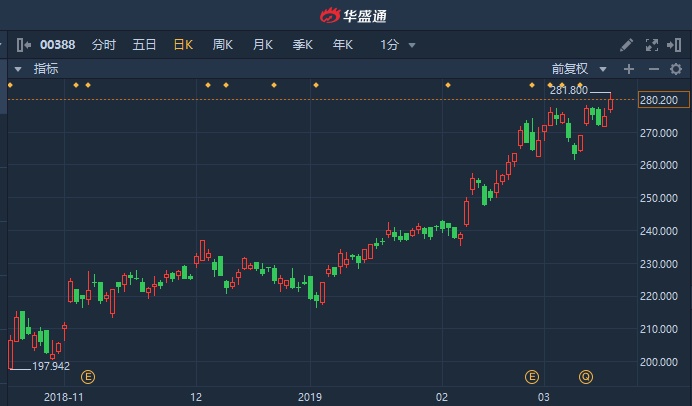Click the minus zoom-out icon
Viewport: 692px width, 406px height.
(x=653, y=69)
